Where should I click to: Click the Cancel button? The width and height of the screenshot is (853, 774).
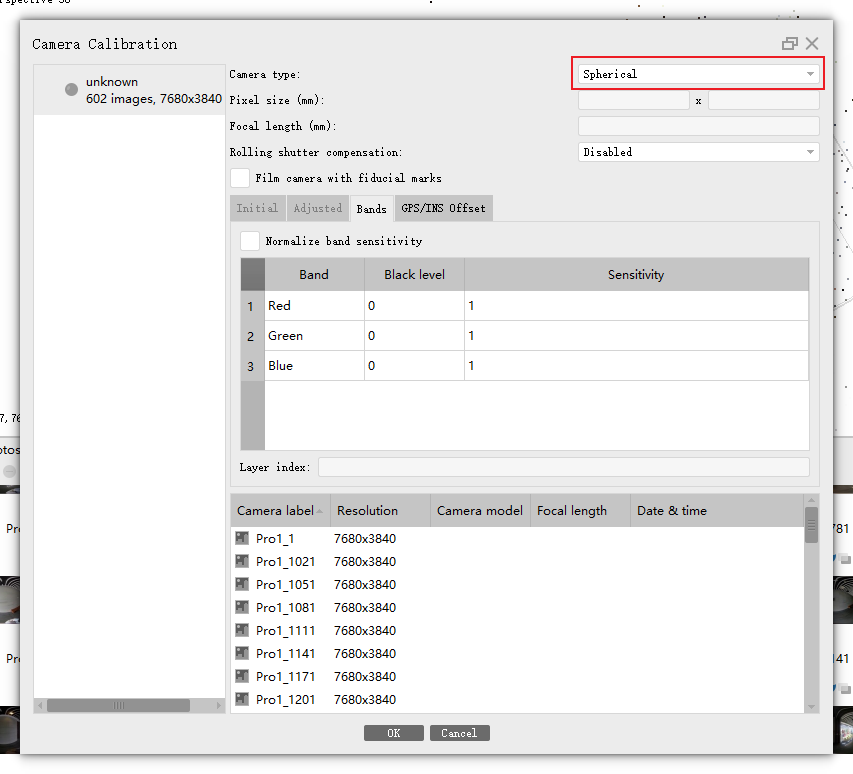(x=460, y=733)
